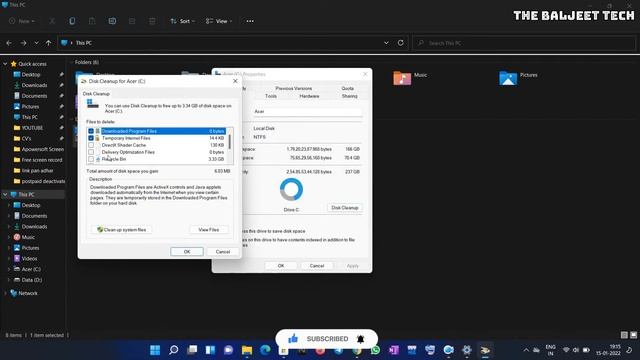Image resolution: width=640 pixels, height=360 pixels.
Task: Click View Files button
Action: (209, 229)
